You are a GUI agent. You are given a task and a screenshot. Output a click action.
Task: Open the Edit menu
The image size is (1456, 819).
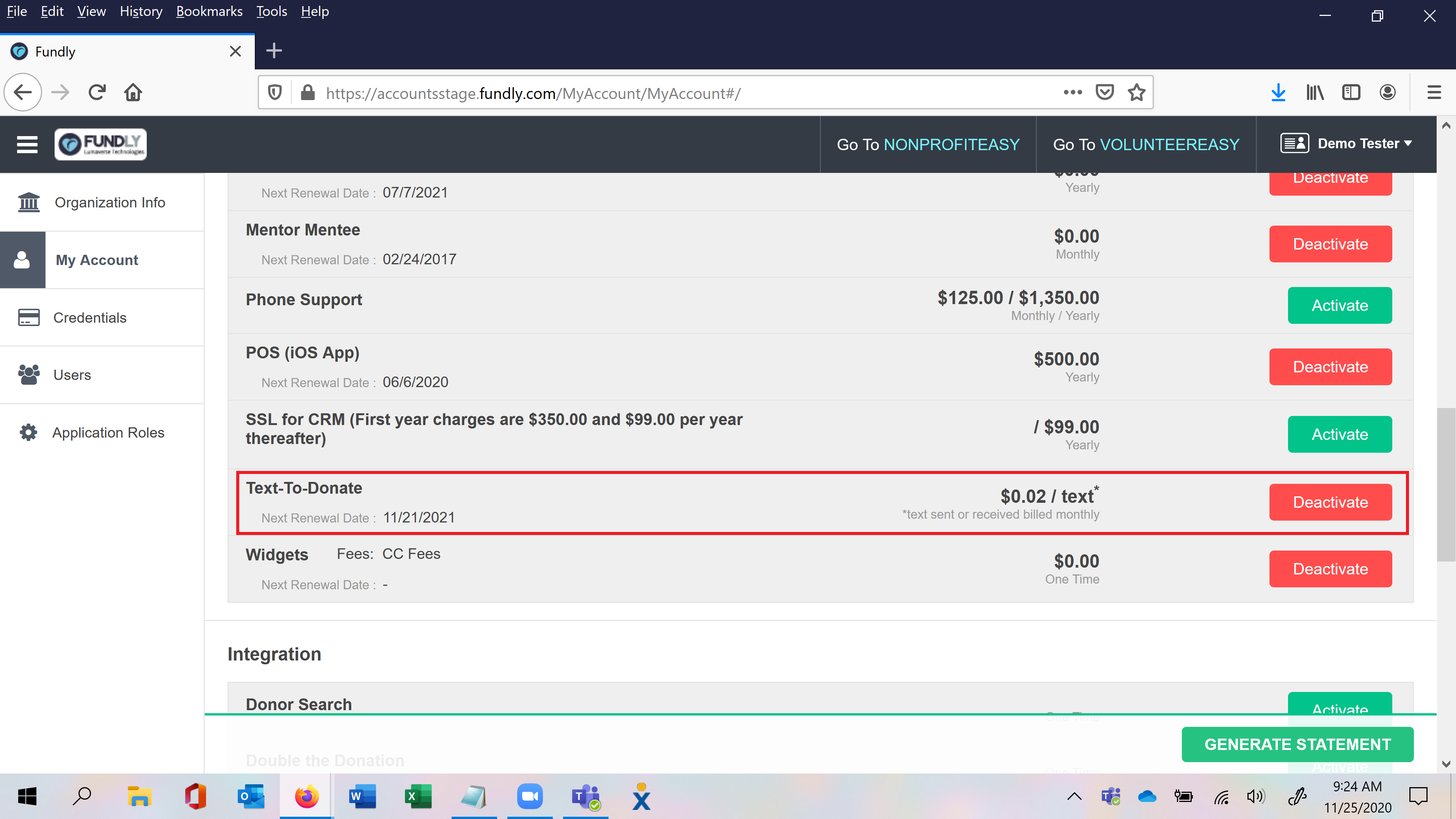(x=52, y=11)
